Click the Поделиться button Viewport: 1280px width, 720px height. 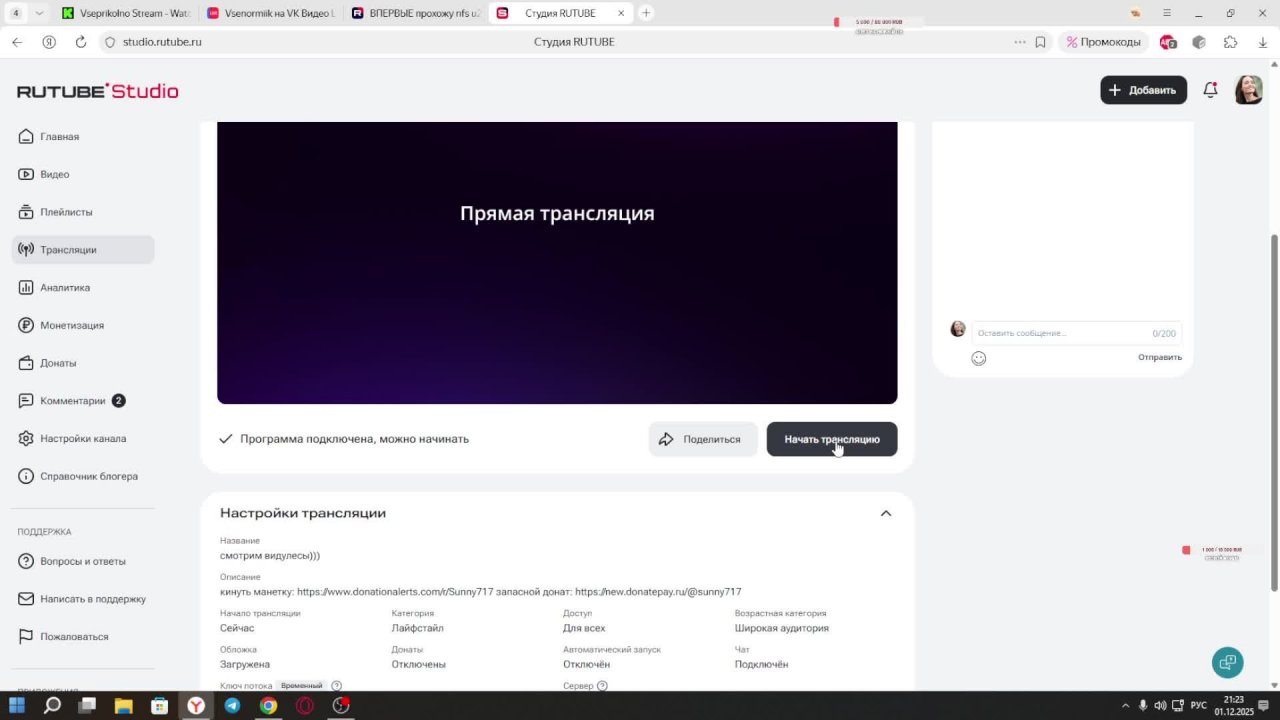click(702, 439)
